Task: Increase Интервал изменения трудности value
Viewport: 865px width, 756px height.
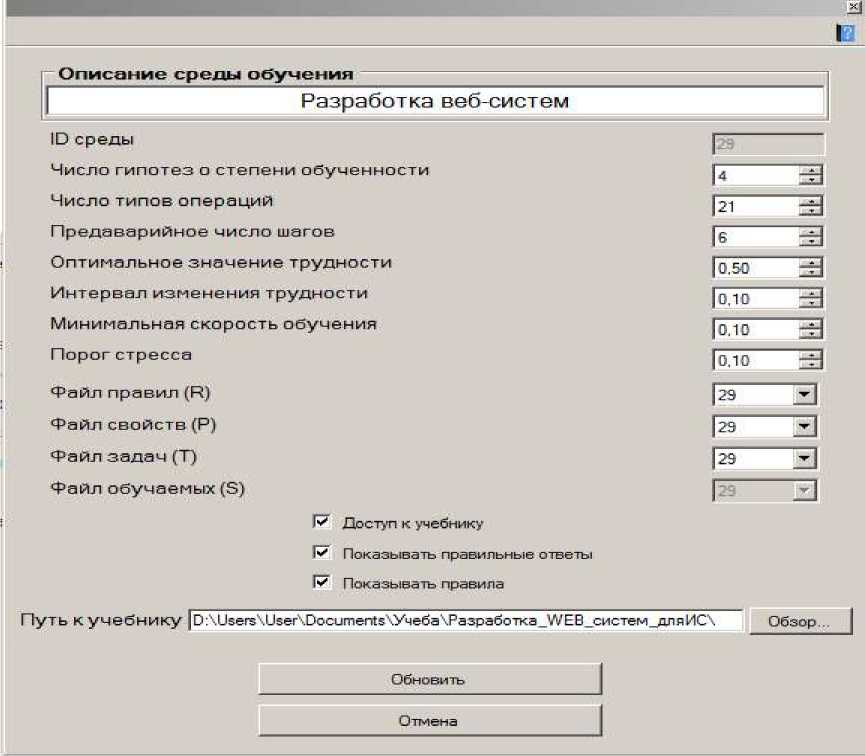Action: (810, 294)
